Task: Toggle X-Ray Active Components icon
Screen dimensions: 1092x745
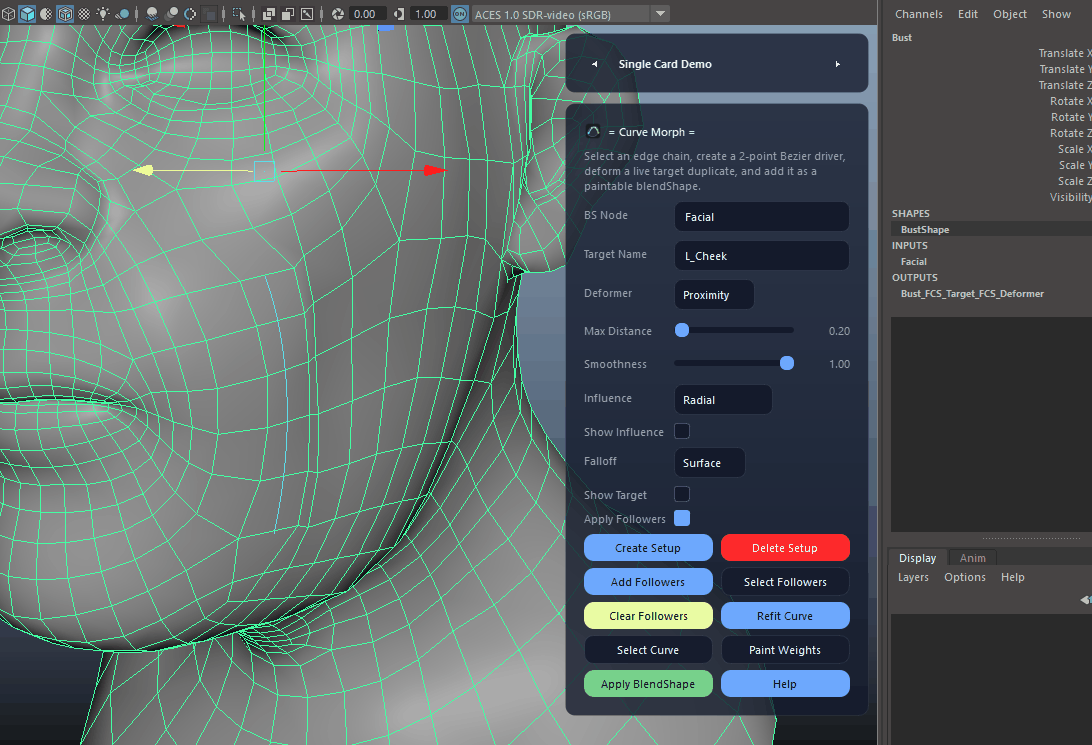Action: [288, 14]
